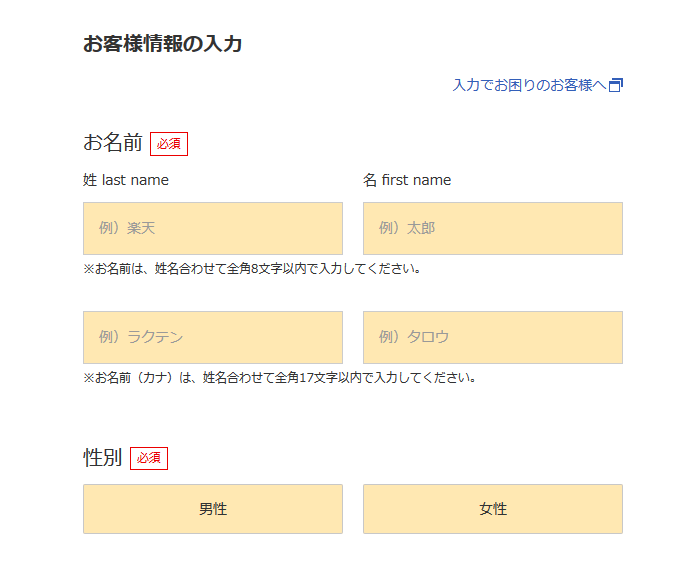681x576 pixels.
Task: Select 男性 as gender
Action: pyautogui.click(x=213, y=509)
